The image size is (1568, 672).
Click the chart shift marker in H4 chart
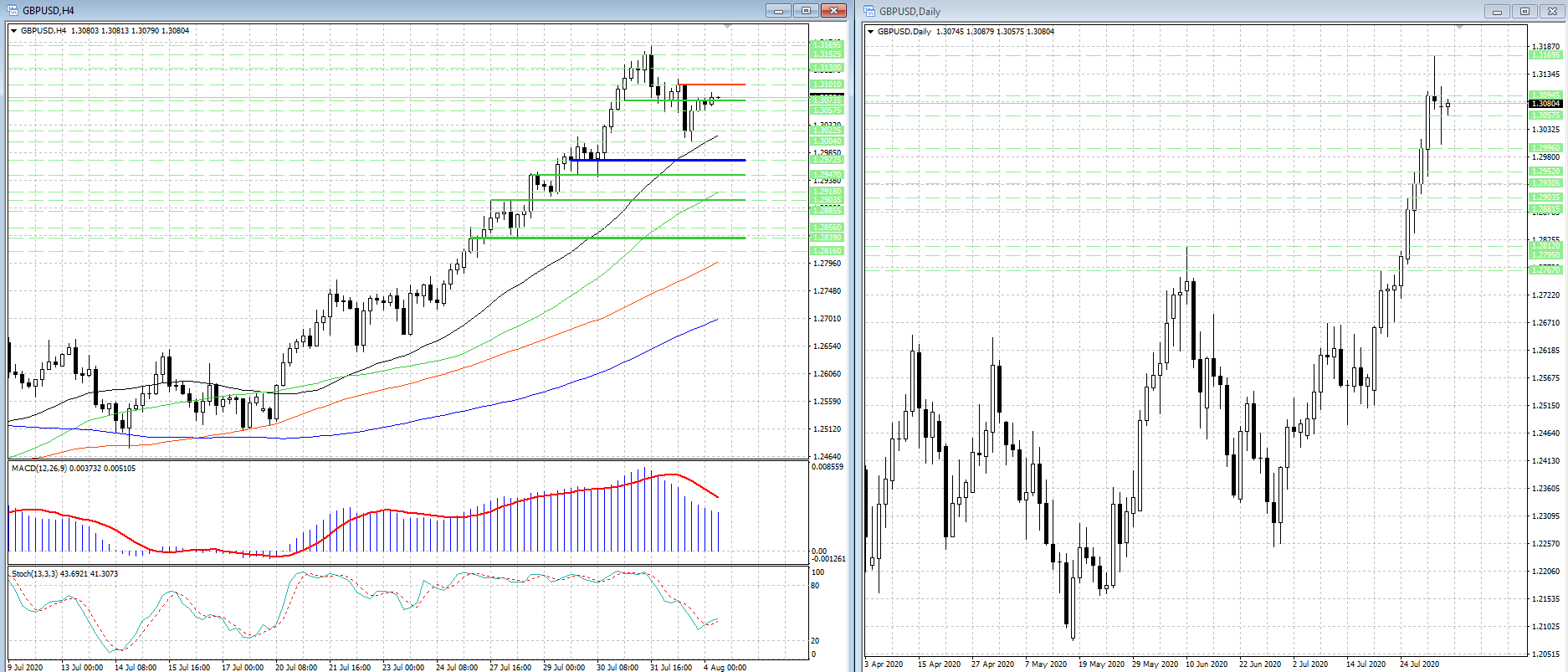point(727,27)
